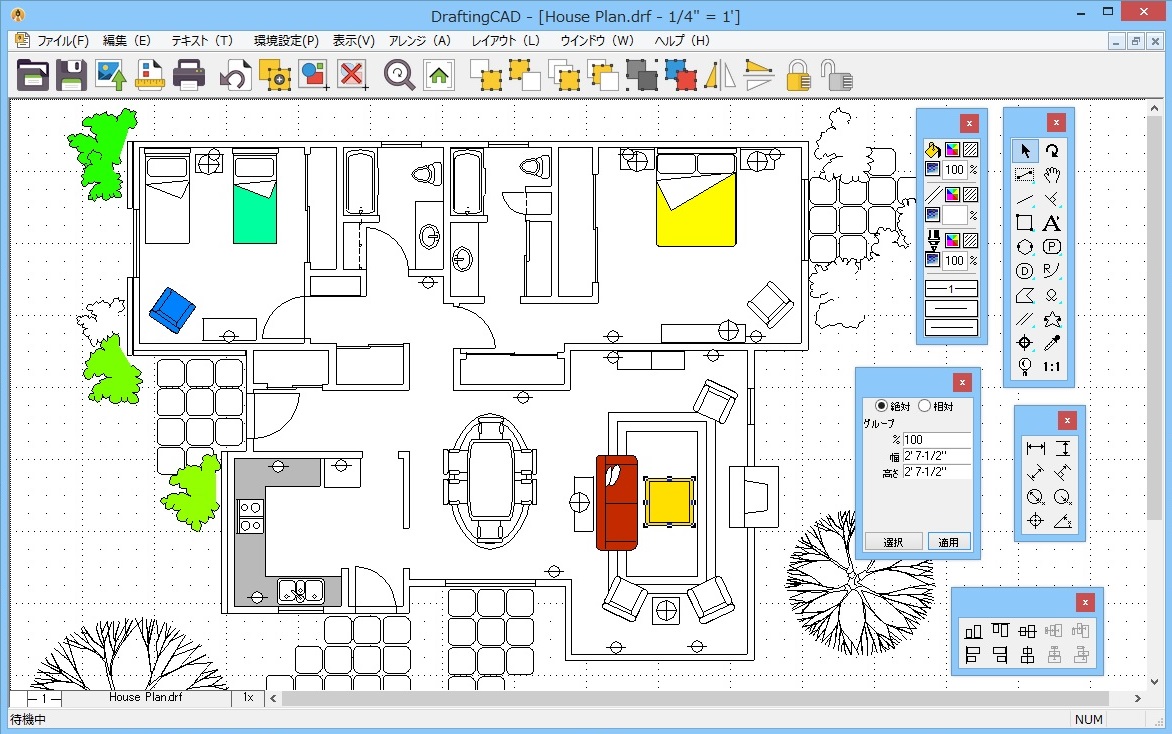
Task: Click the Rotate tool in tool palette
Action: [x=1051, y=151]
